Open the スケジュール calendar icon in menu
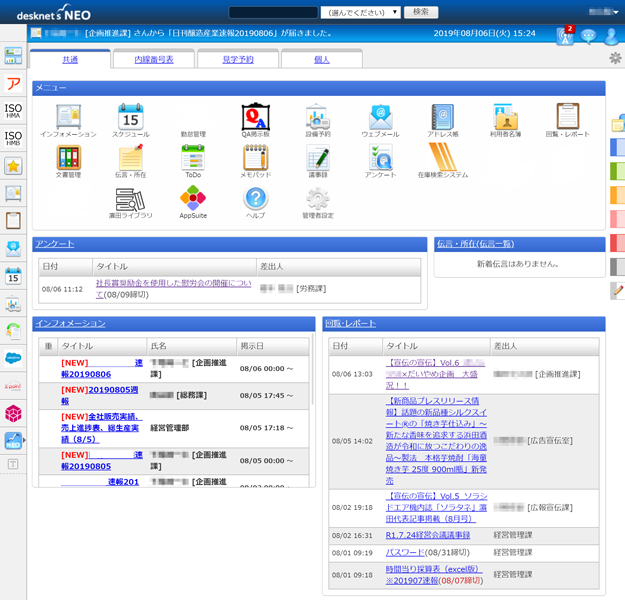 [131, 116]
